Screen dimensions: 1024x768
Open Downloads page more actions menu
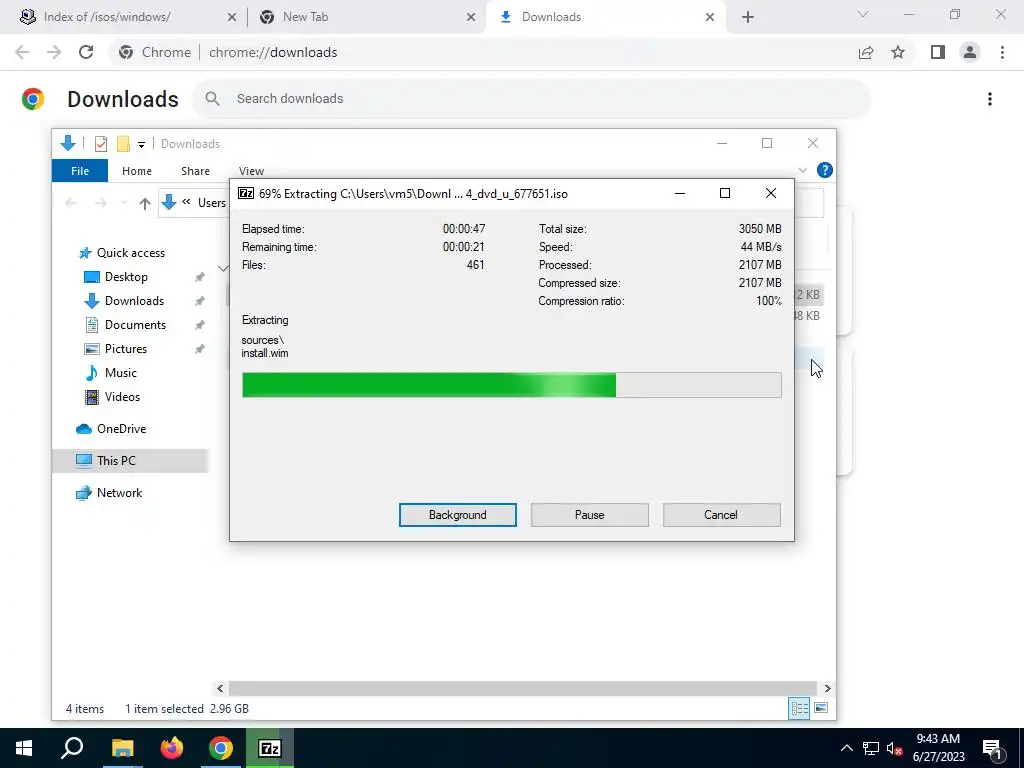[990, 99]
